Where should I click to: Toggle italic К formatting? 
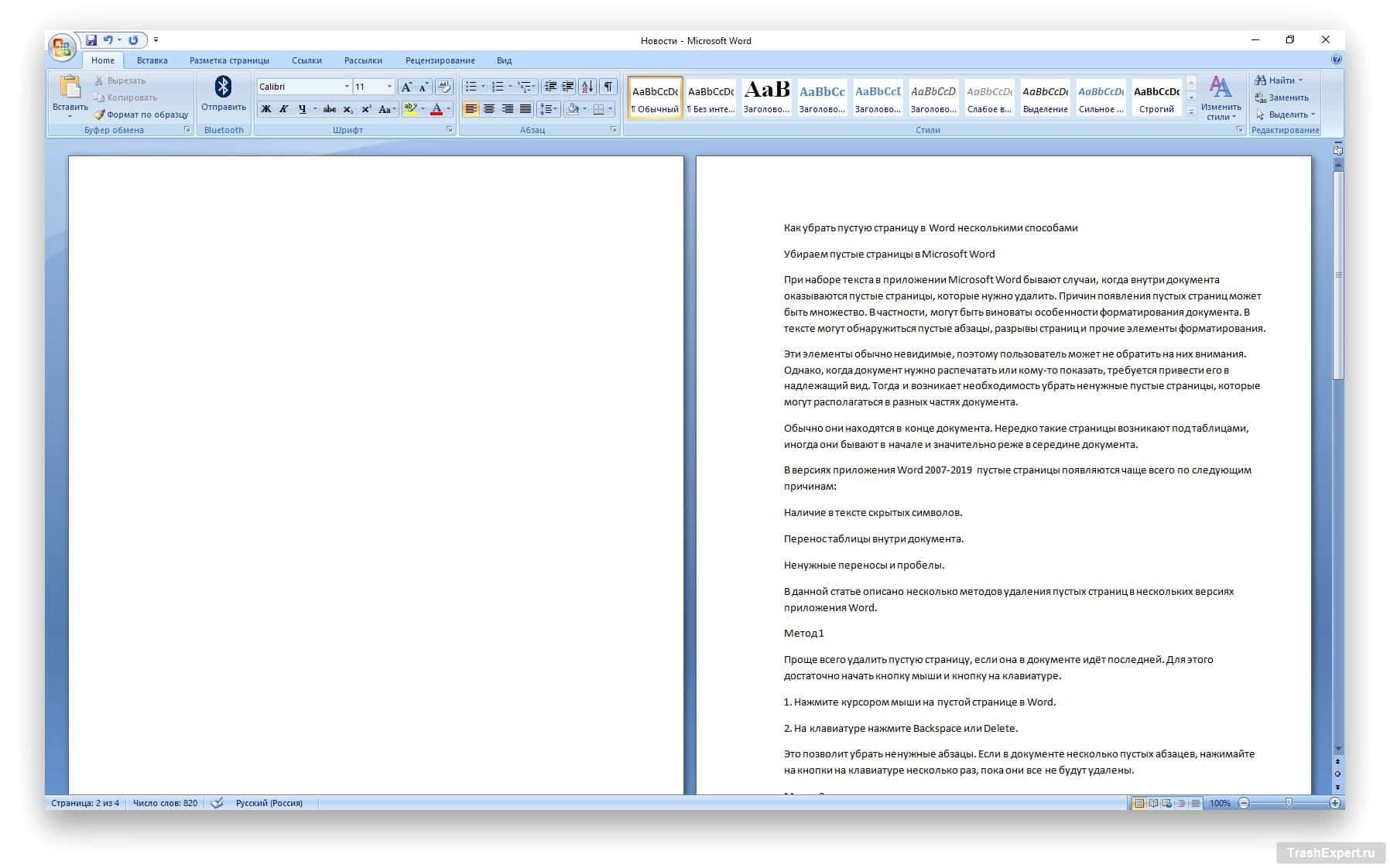[x=283, y=109]
